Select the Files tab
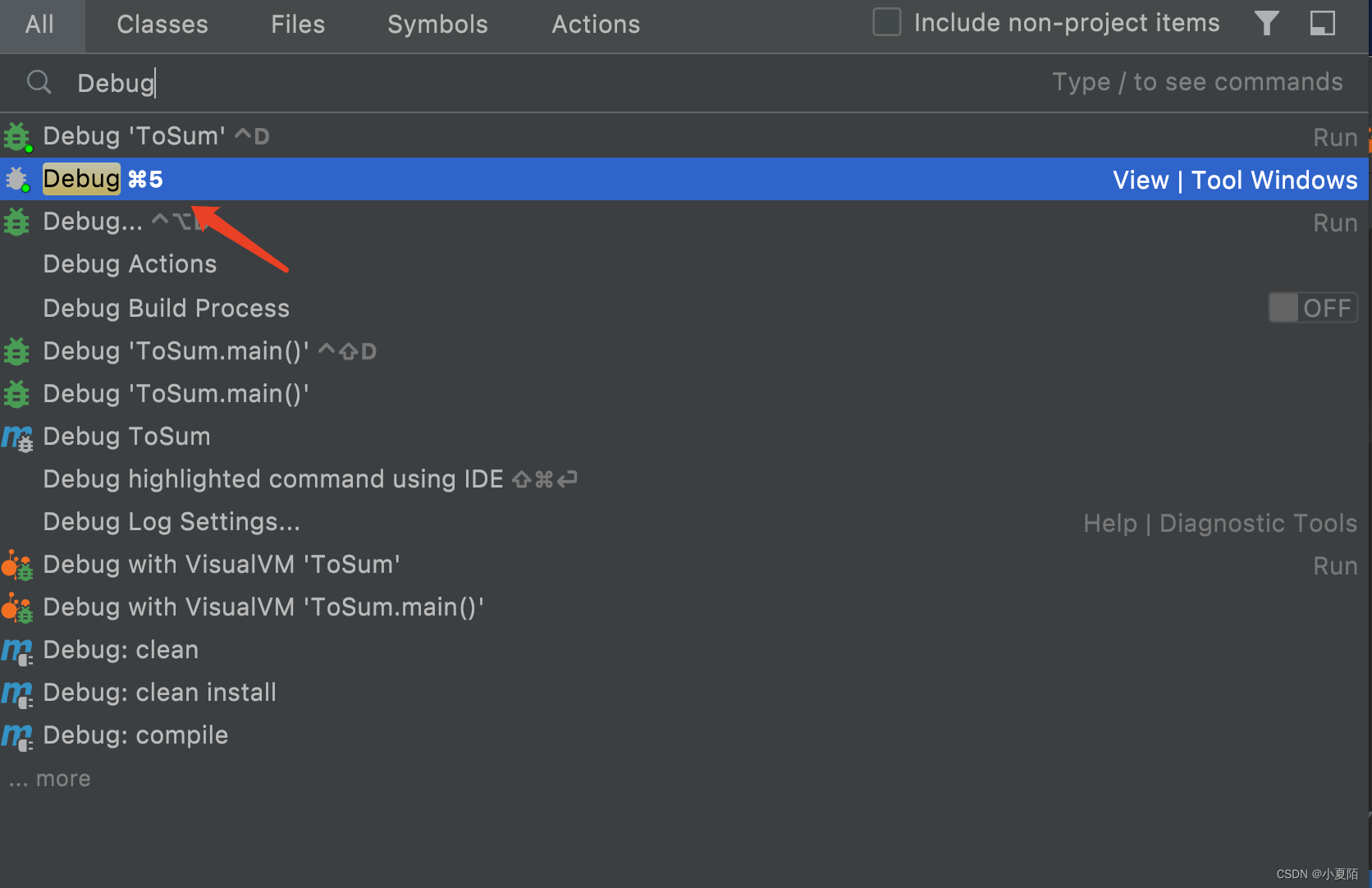This screenshot has width=1372, height=888. point(298,25)
